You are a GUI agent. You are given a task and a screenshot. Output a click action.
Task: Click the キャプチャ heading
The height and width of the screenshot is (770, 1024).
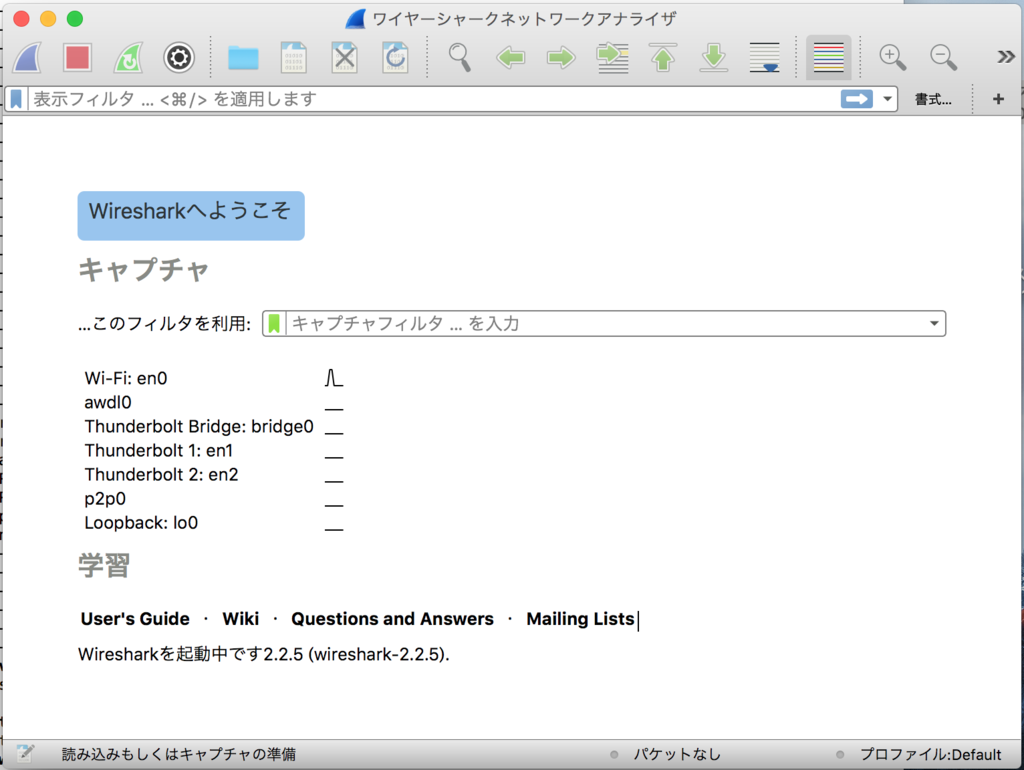pos(143,270)
